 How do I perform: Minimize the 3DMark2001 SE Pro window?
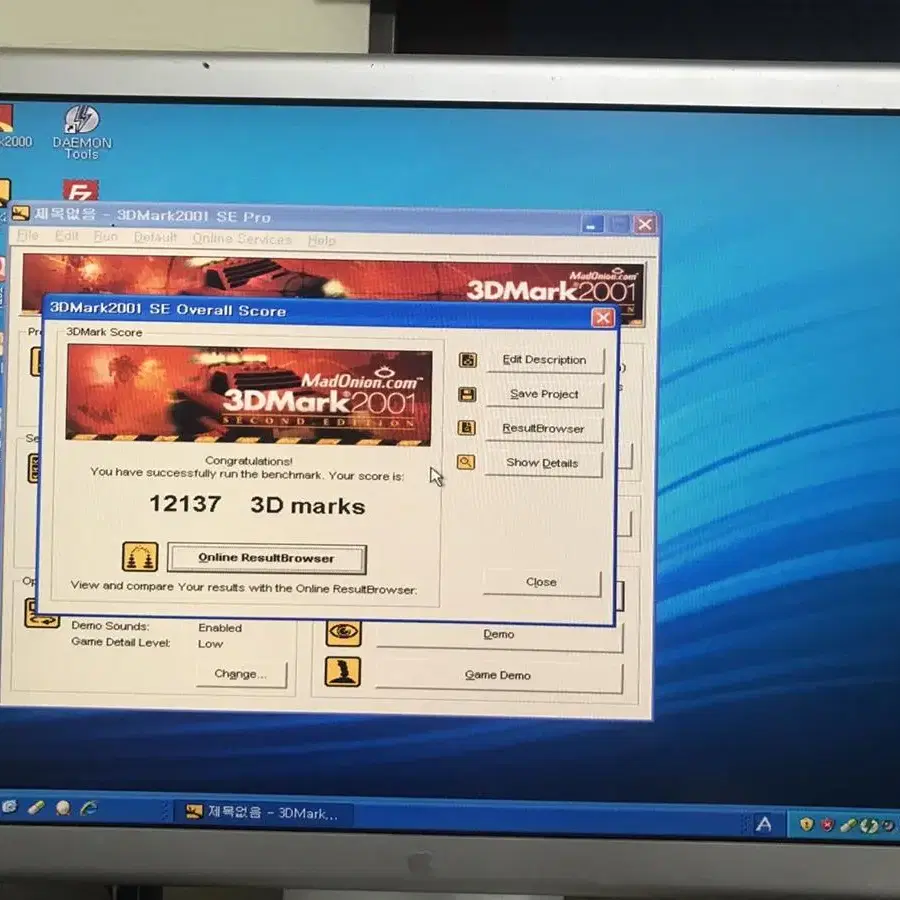click(x=592, y=224)
